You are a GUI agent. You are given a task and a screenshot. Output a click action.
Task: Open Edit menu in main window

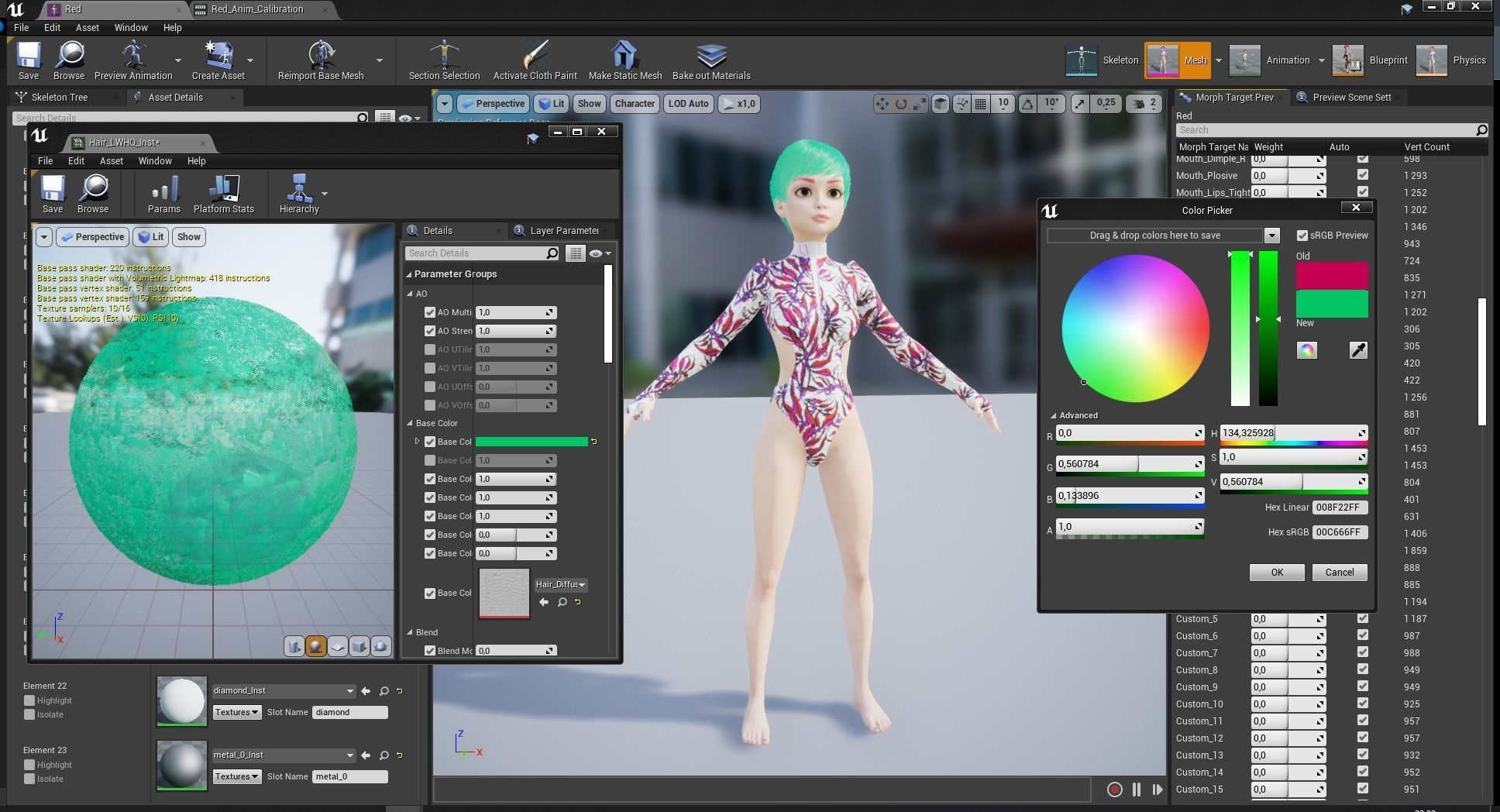click(x=52, y=27)
